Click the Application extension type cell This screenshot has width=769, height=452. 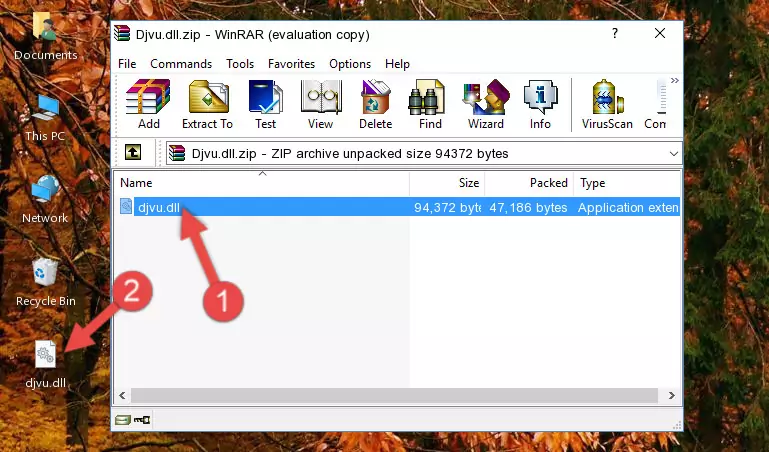pyautogui.click(x=628, y=207)
